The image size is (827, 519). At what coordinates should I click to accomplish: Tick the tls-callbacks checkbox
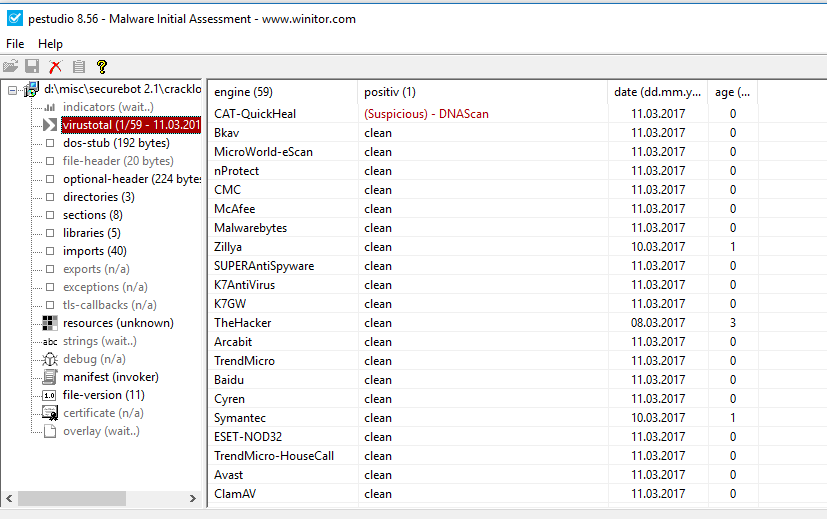(50, 305)
